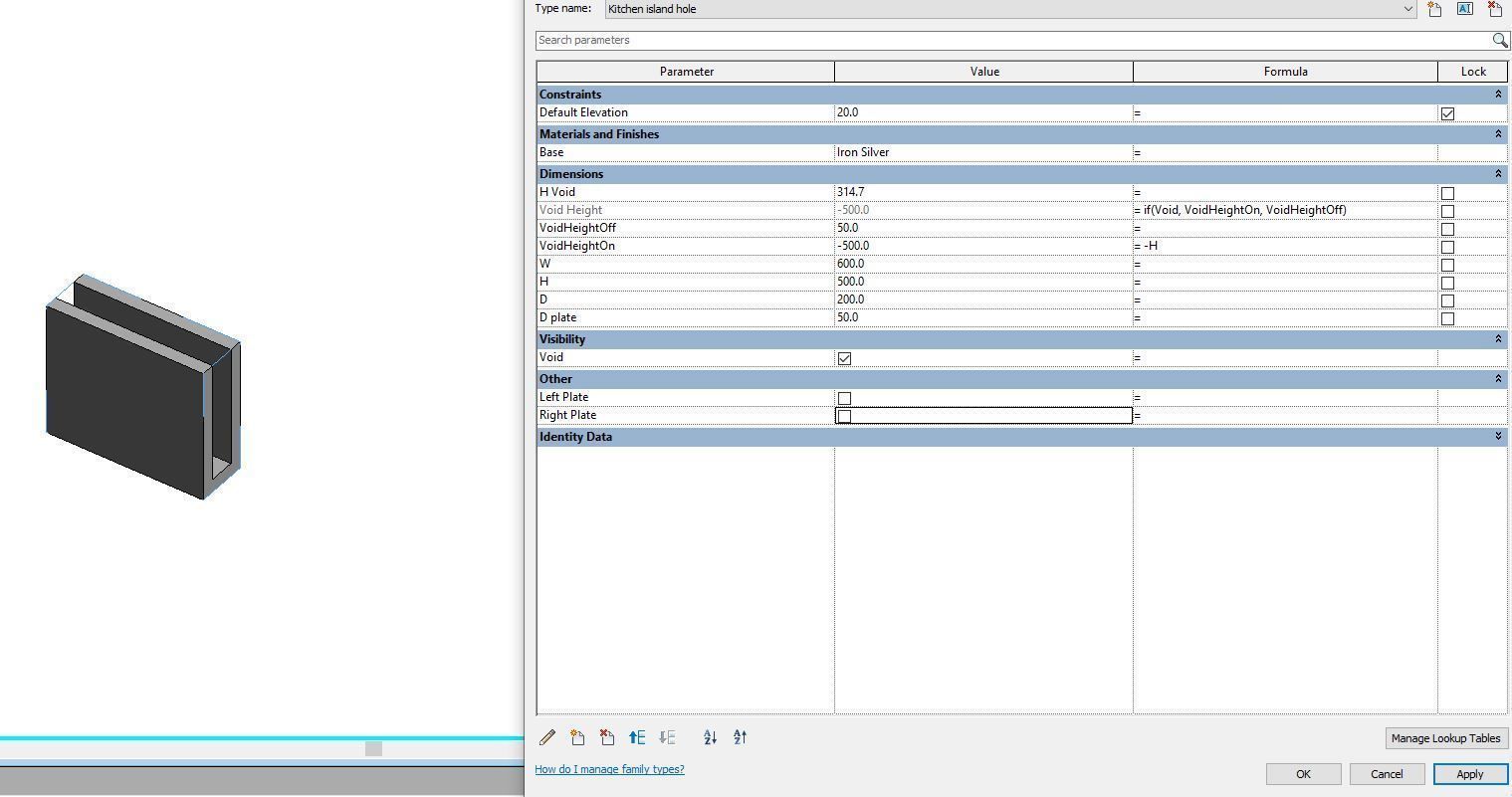This screenshot has height=797, width=1512.
Task: Click the Edit Parameter pencil icon
Action: tap(547, 737)
